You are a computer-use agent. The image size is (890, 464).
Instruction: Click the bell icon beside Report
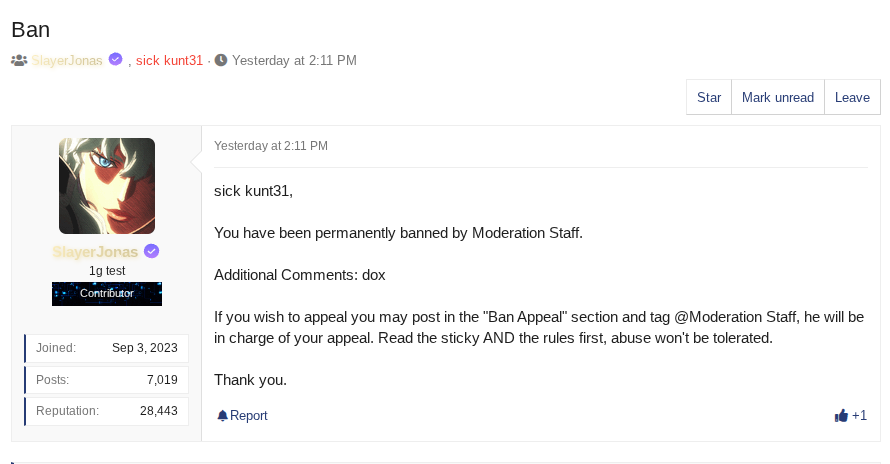222,416
